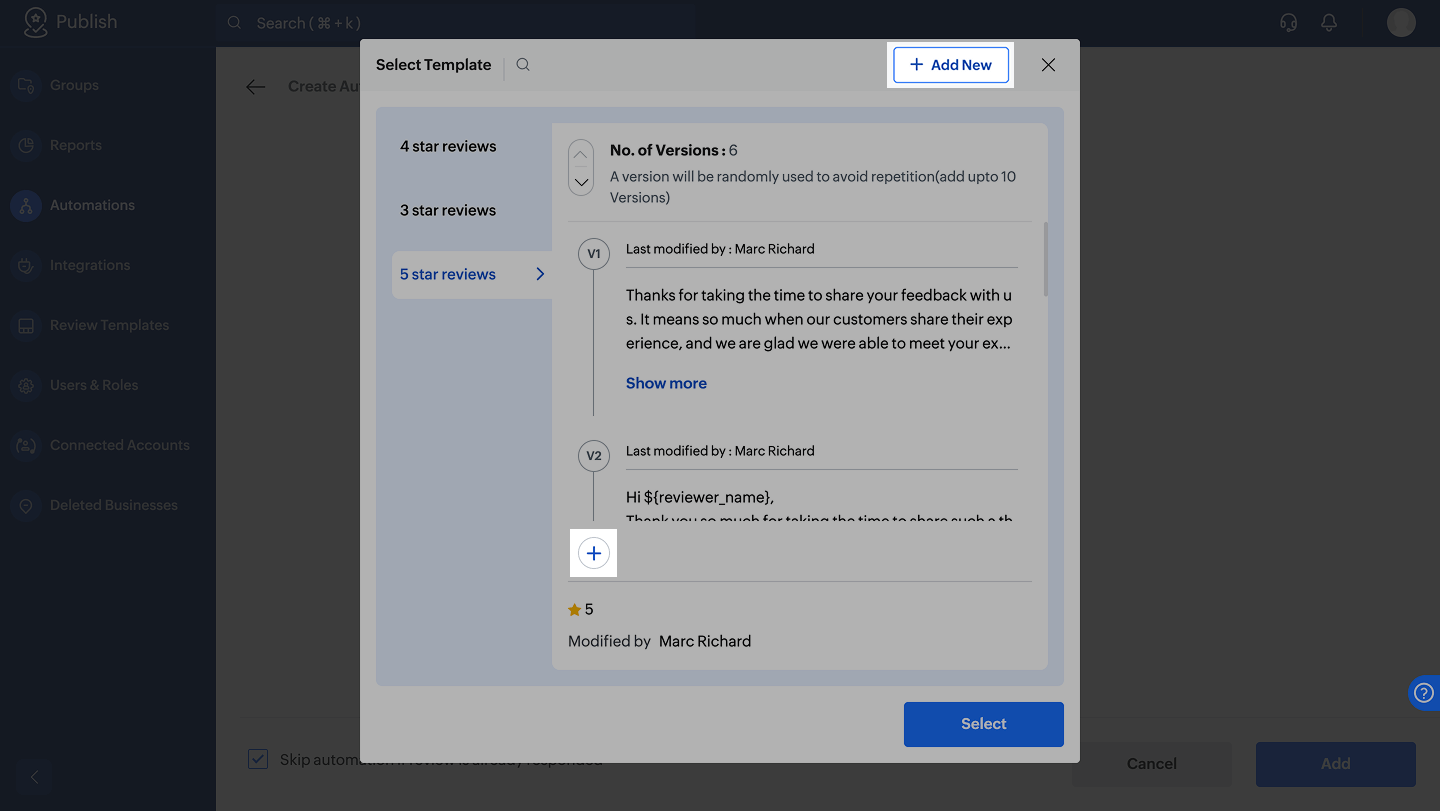Collapse the left sidebar using the arrow
This screenshot has width=1440, height=811.
pyautogui.click(x=35, y=777)
